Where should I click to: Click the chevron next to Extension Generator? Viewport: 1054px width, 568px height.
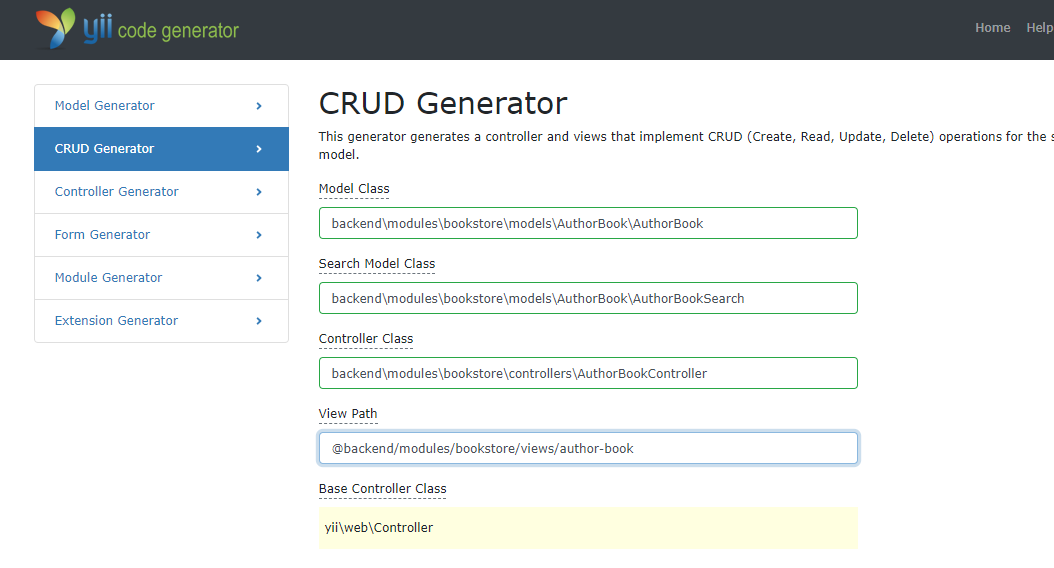[259, 321]
